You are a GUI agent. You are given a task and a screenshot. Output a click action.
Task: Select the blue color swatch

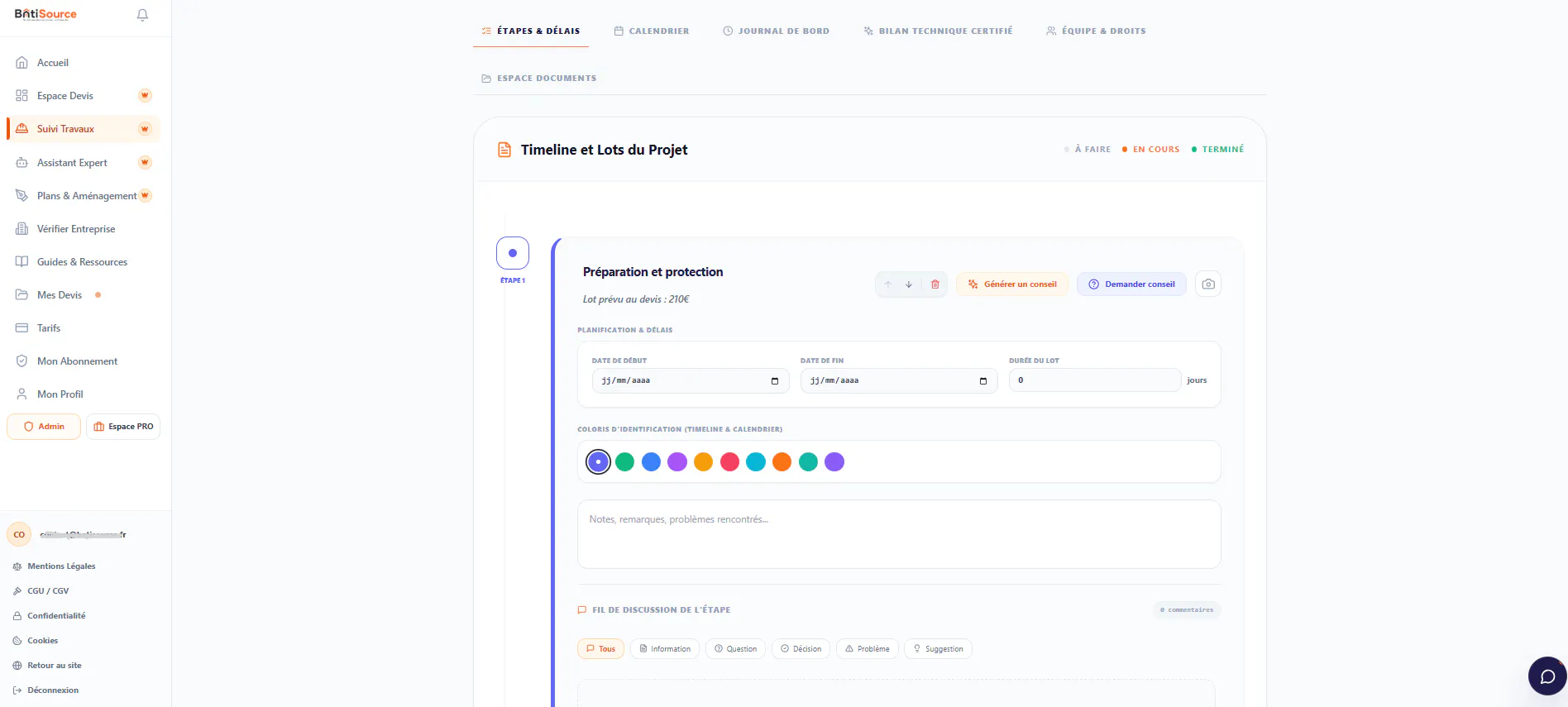click(652, 462)
